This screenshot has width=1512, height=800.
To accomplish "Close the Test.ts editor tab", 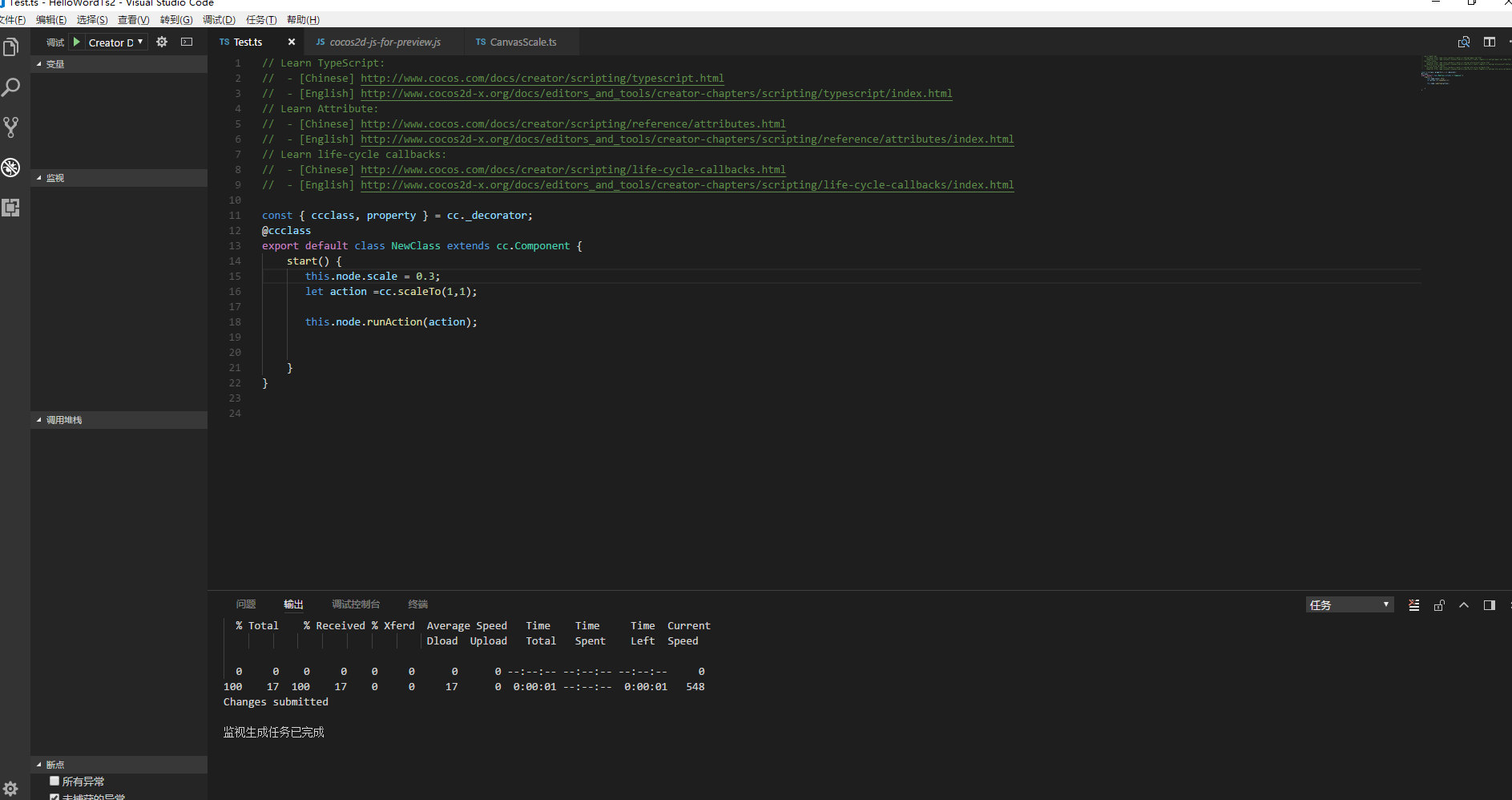I will click(292, 42).
